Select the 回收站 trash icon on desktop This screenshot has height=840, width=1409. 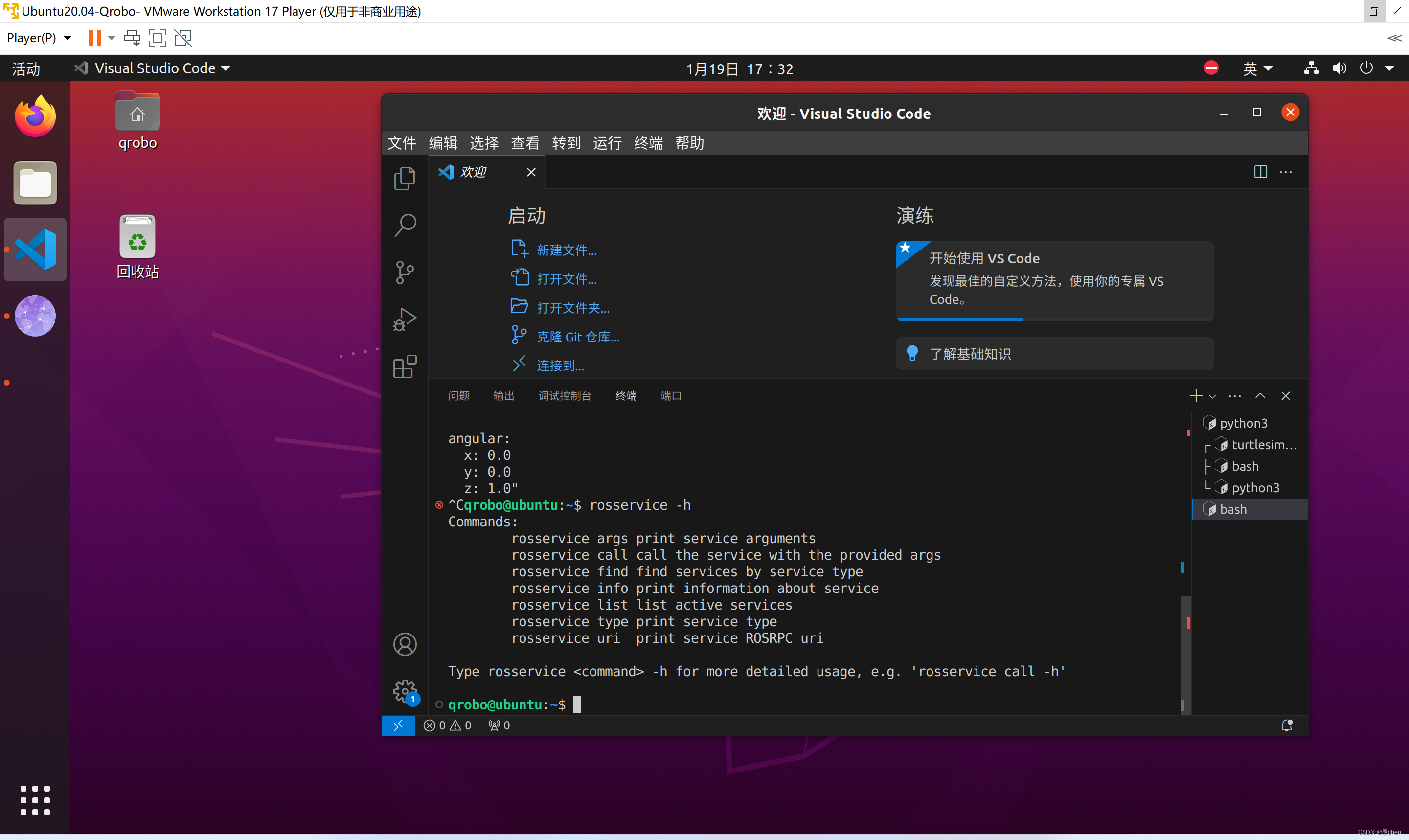point(137,248)
